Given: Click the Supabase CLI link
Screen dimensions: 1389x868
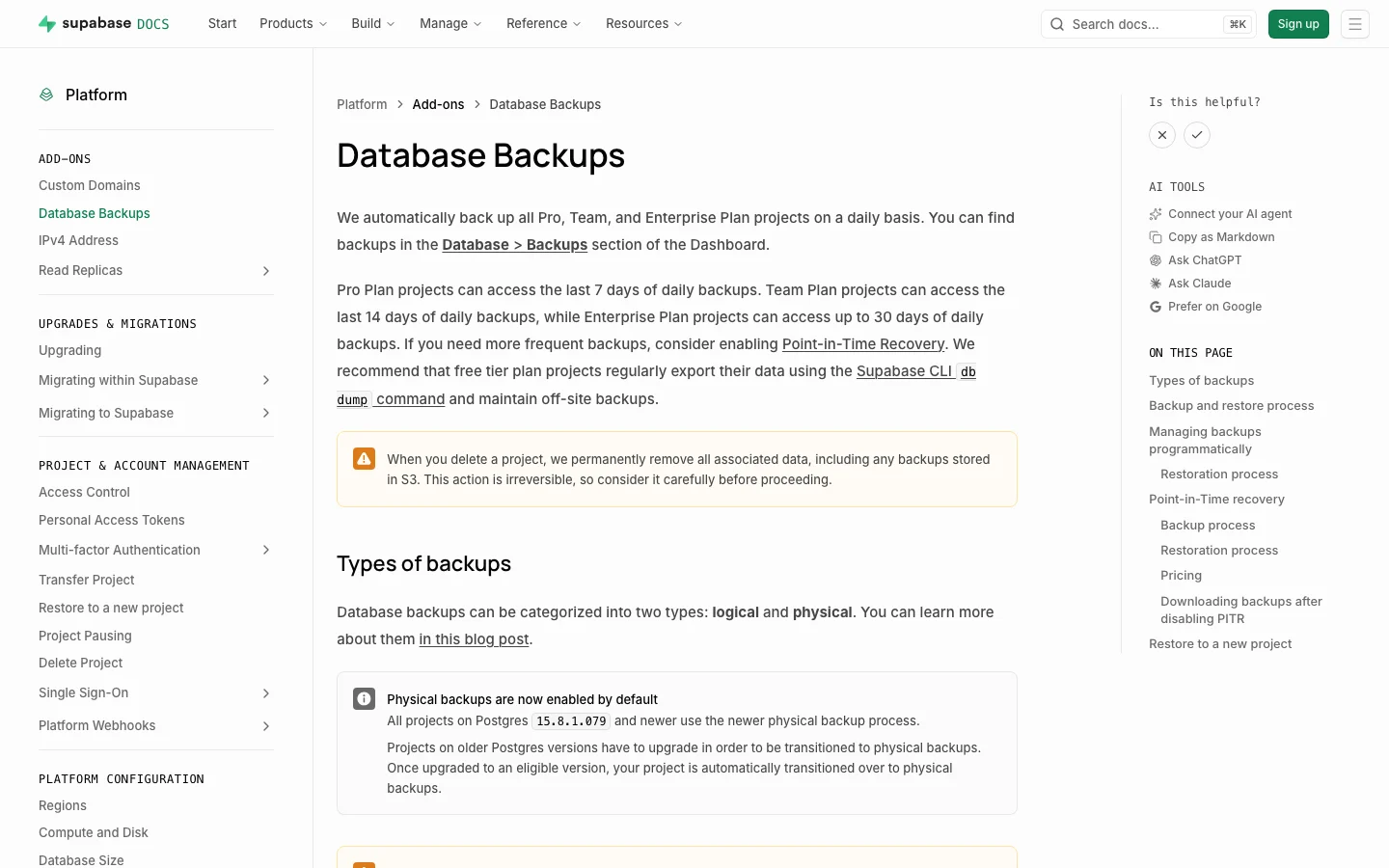Looking at the screenshot, I should [x=904, y=371].
